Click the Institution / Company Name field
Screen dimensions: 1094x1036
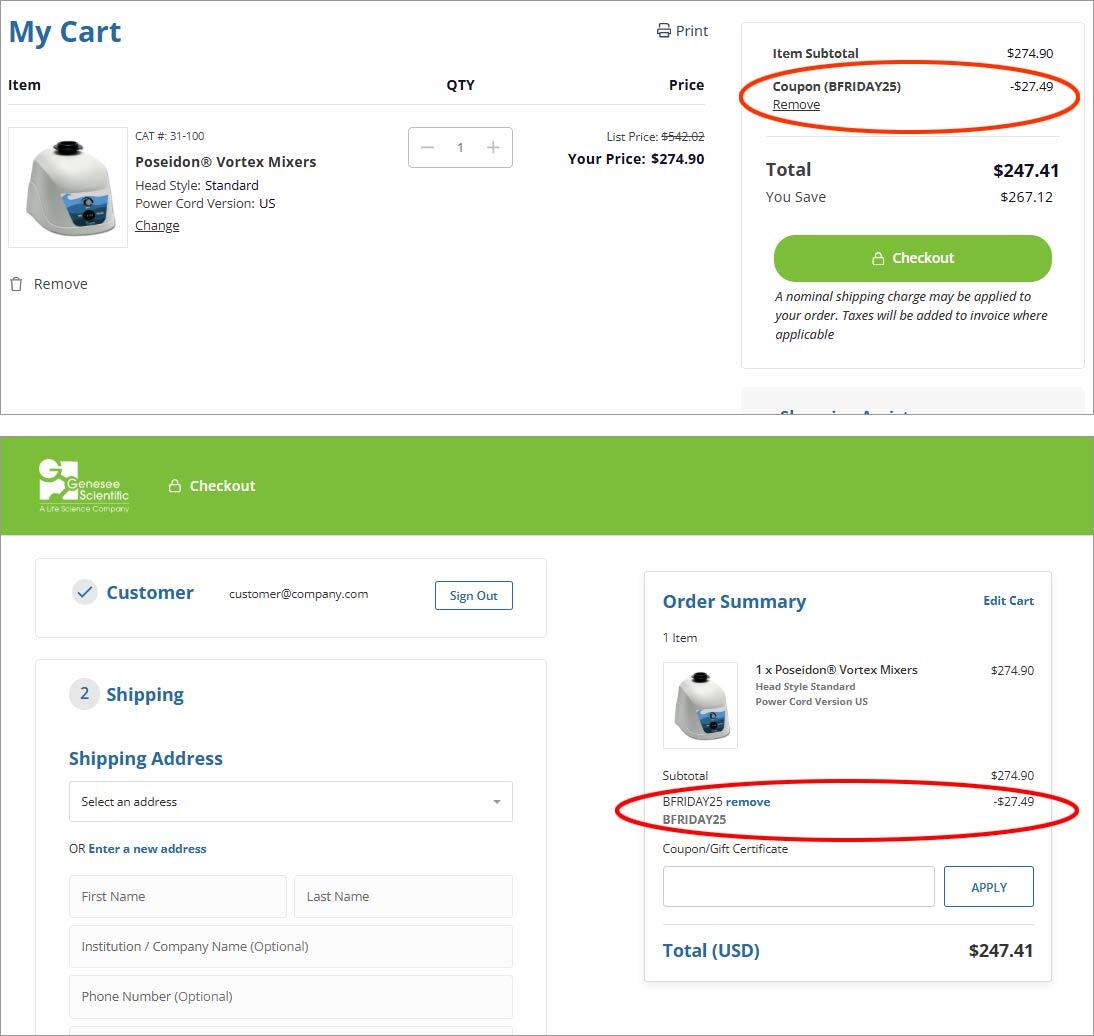click(x=290, y=947)
